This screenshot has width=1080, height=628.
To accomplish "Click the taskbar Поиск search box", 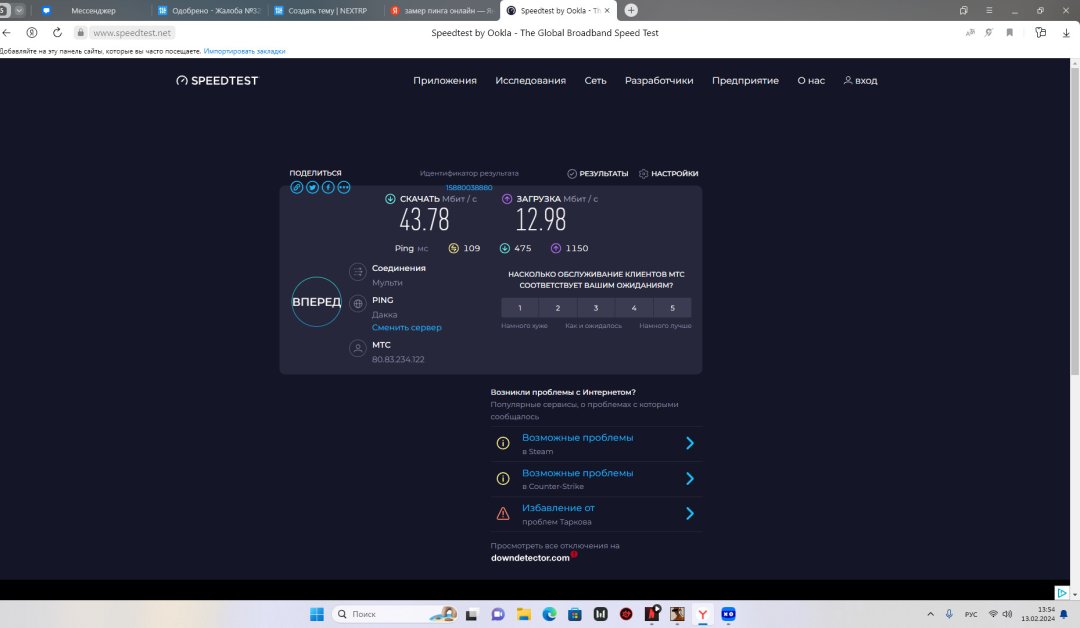I will (395, 614).
